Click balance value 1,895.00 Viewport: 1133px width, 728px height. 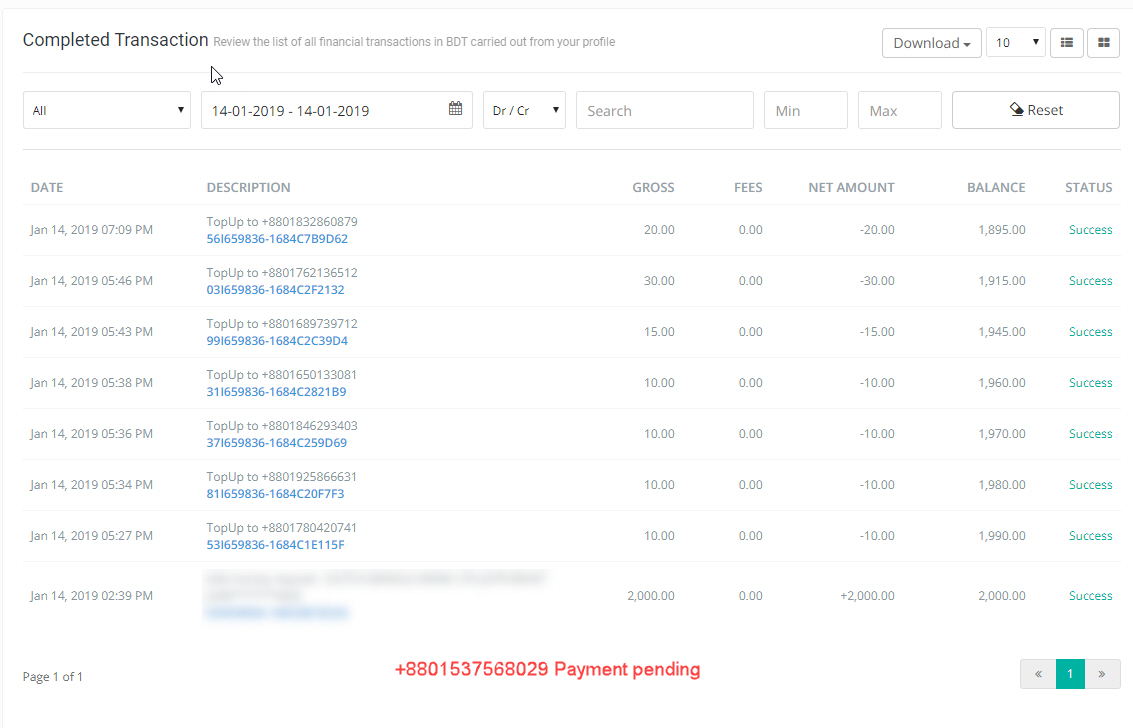(1001, 230)
